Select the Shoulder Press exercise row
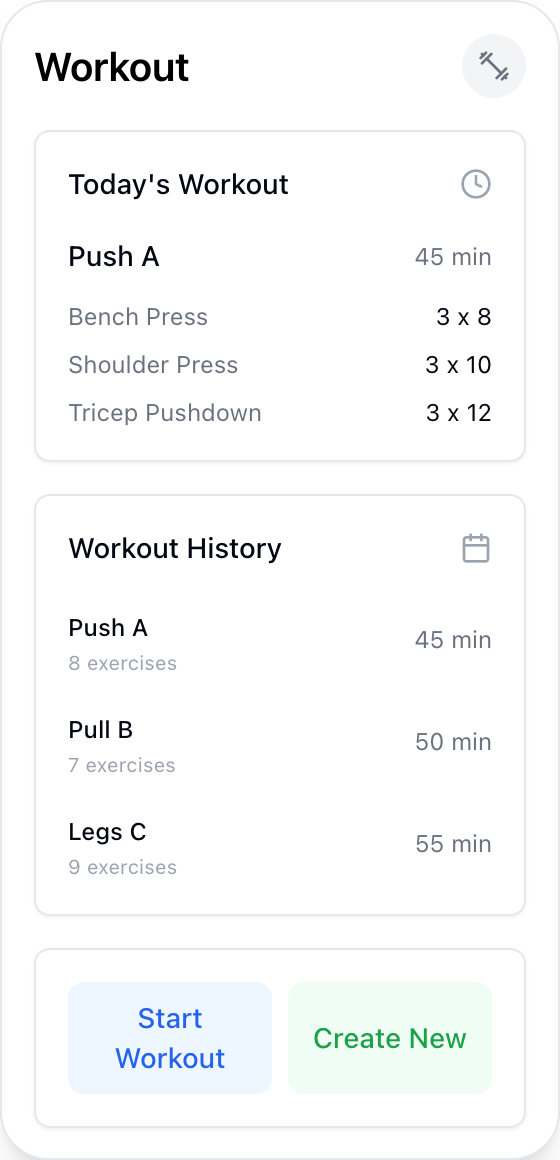Image resolution: width=560 pixels, height=1160 pixels. (x=280, y=365)
